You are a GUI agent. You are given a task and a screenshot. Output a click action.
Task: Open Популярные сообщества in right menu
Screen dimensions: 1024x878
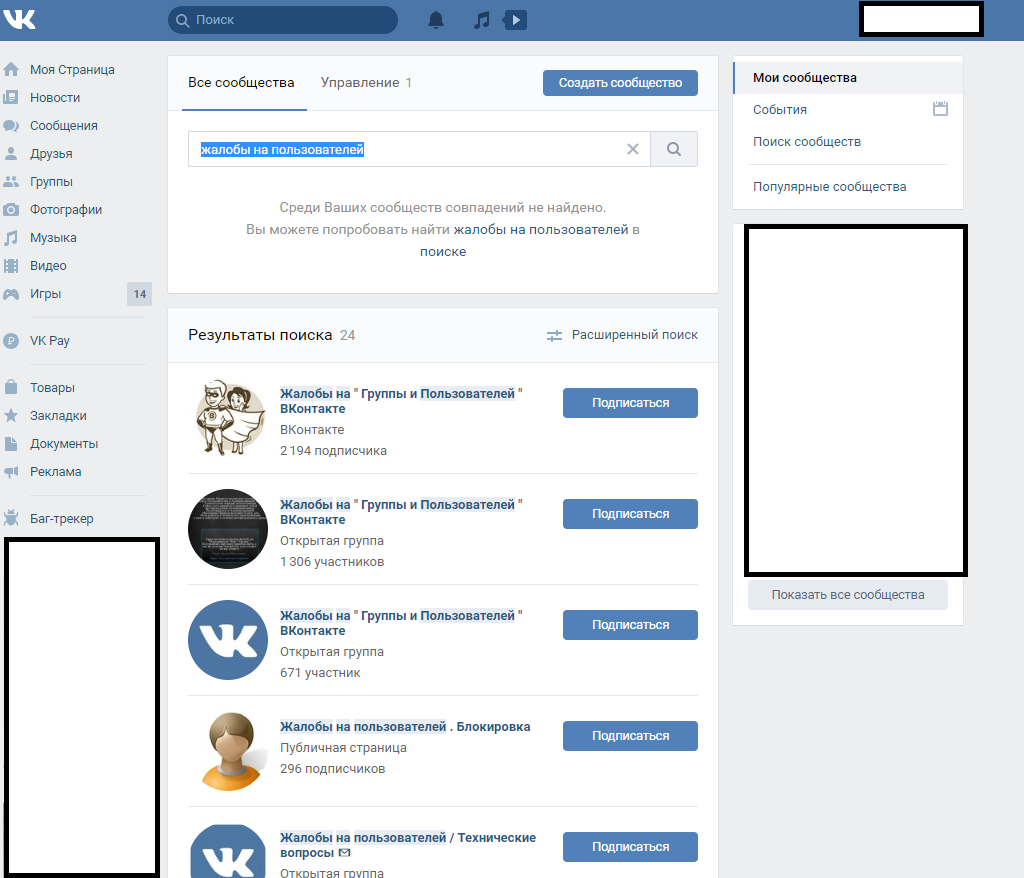click(x=829, y=187)
